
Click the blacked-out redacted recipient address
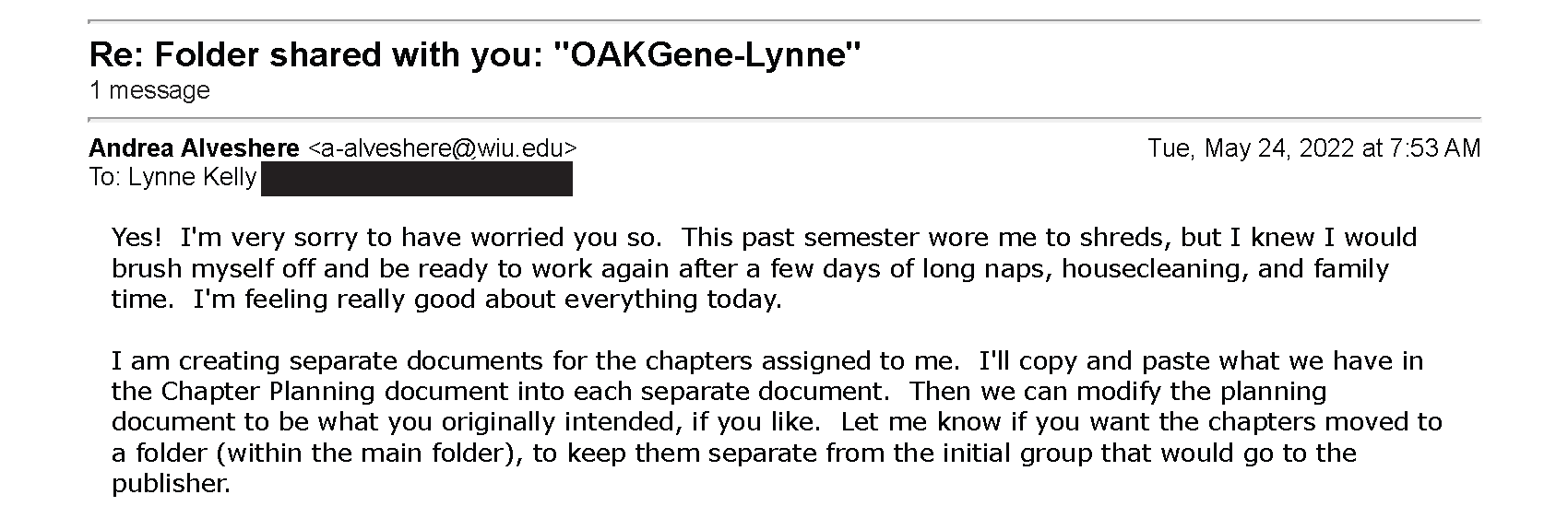(x=417, y=179)
